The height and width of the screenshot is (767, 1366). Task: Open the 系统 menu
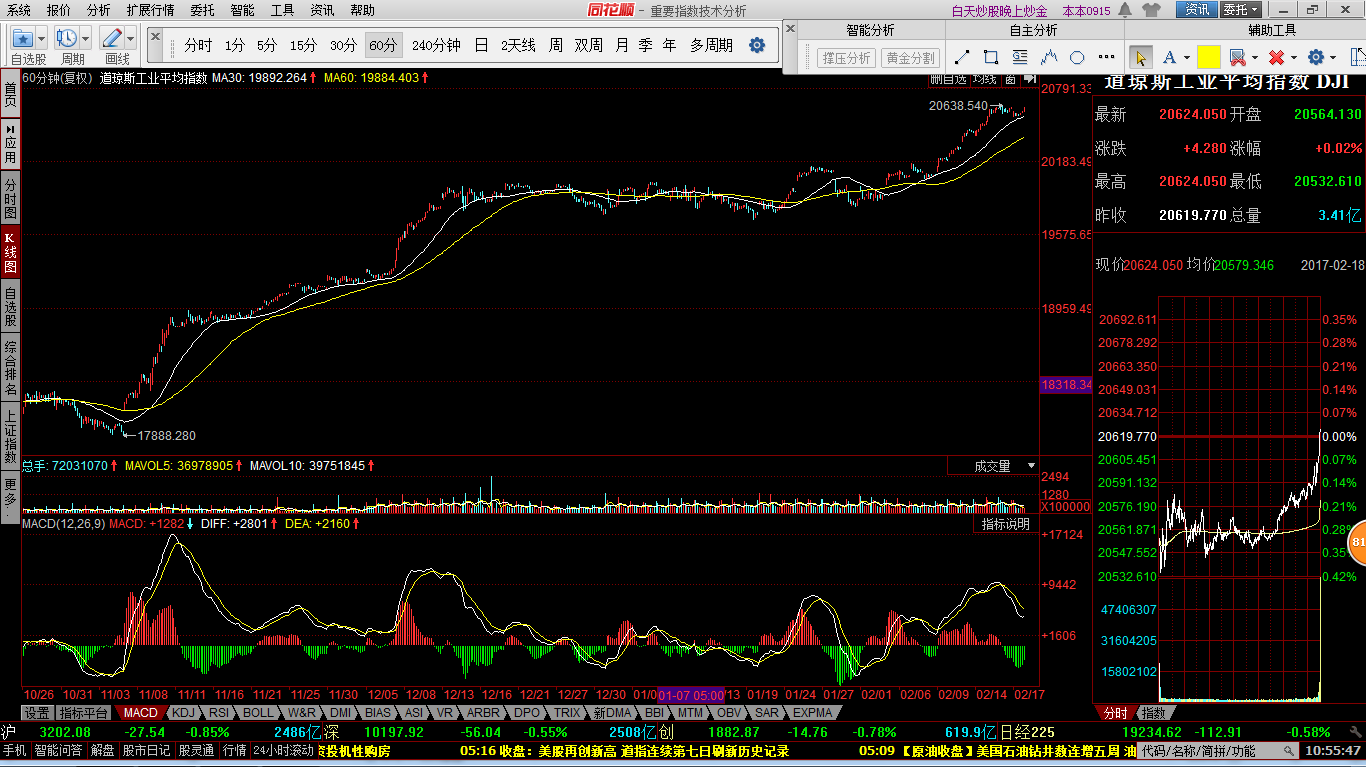coord(18,10)
